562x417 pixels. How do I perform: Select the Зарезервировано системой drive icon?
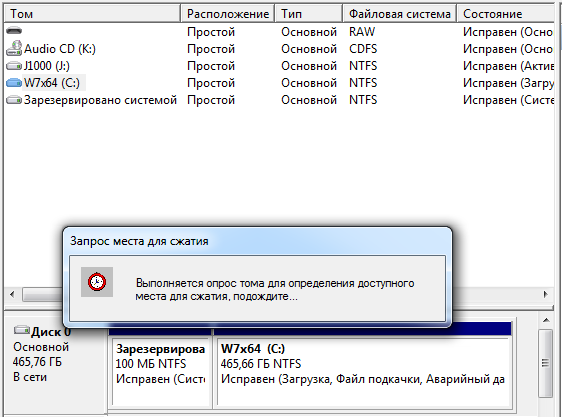[x=14, y=100]
